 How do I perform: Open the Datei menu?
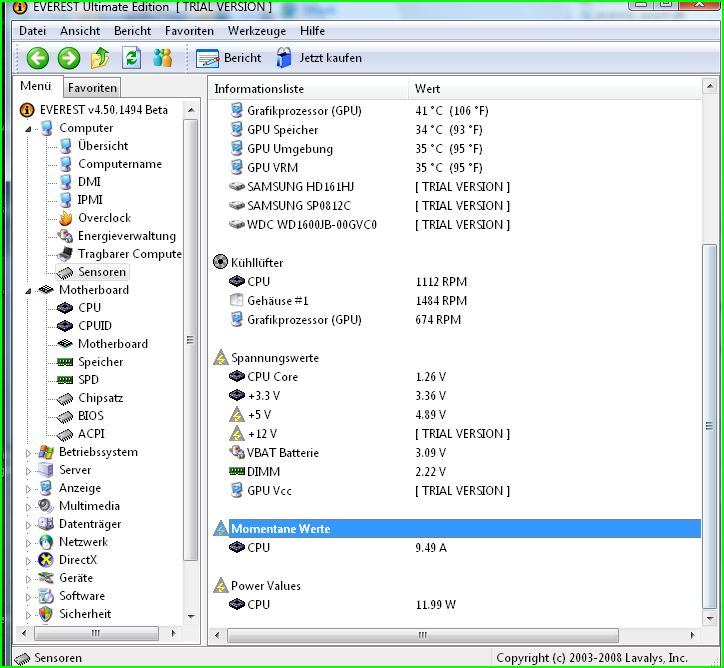[x=32, y=31]
